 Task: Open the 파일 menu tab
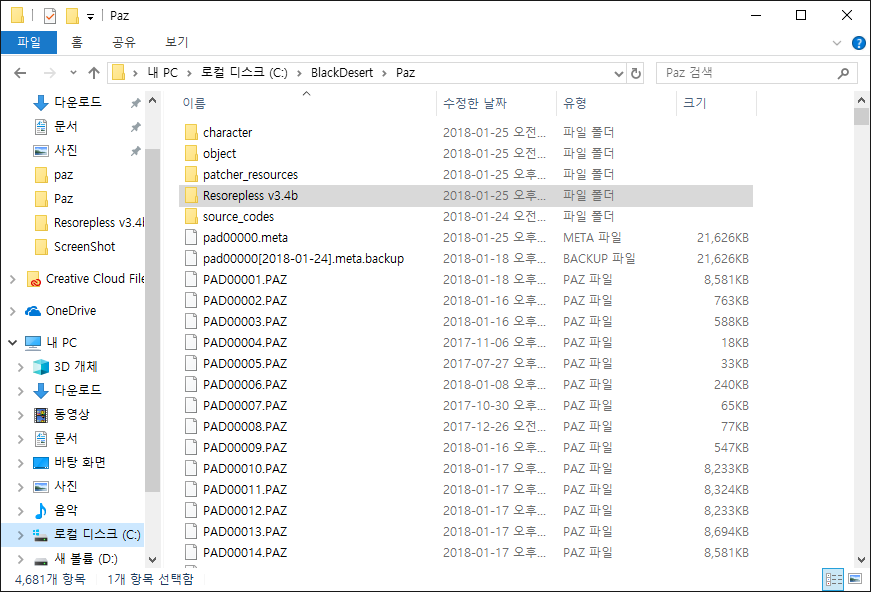pos(29,42)
